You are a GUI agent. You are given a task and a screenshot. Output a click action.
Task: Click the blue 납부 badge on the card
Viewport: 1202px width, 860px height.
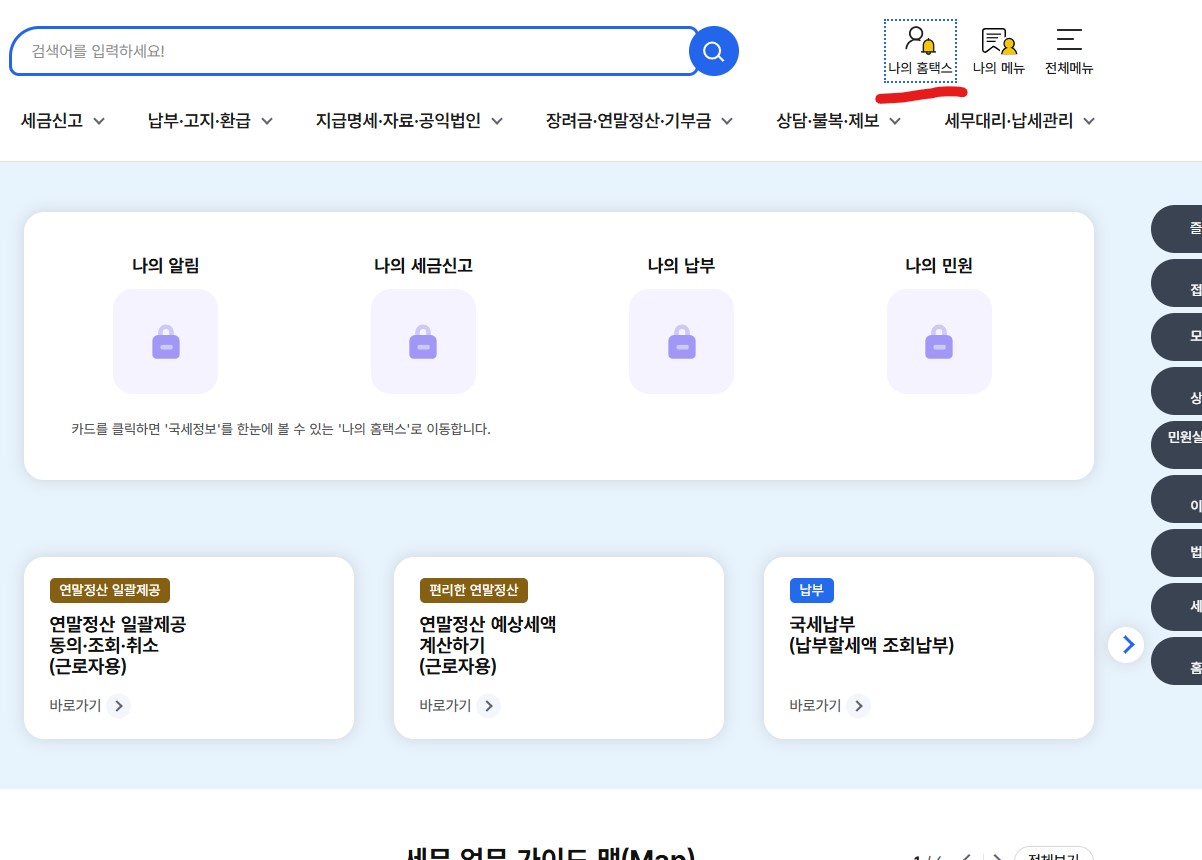pyautogui.click(x=811, y=590)
